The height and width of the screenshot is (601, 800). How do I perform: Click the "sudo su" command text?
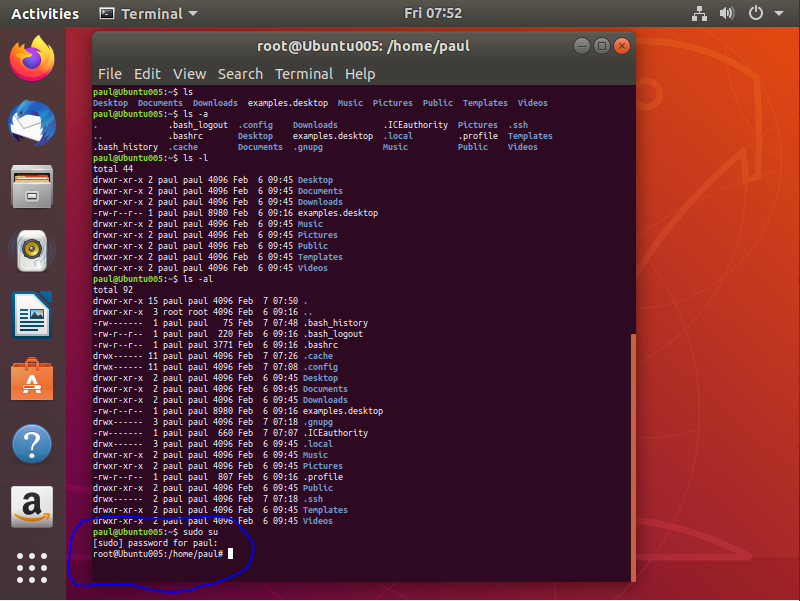pos(201,532)
